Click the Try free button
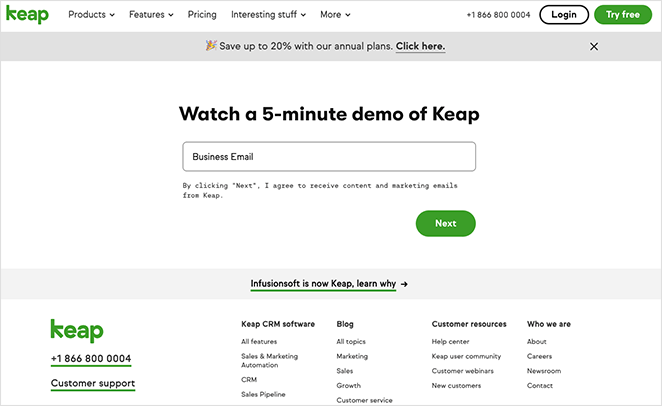 (623, 15)
